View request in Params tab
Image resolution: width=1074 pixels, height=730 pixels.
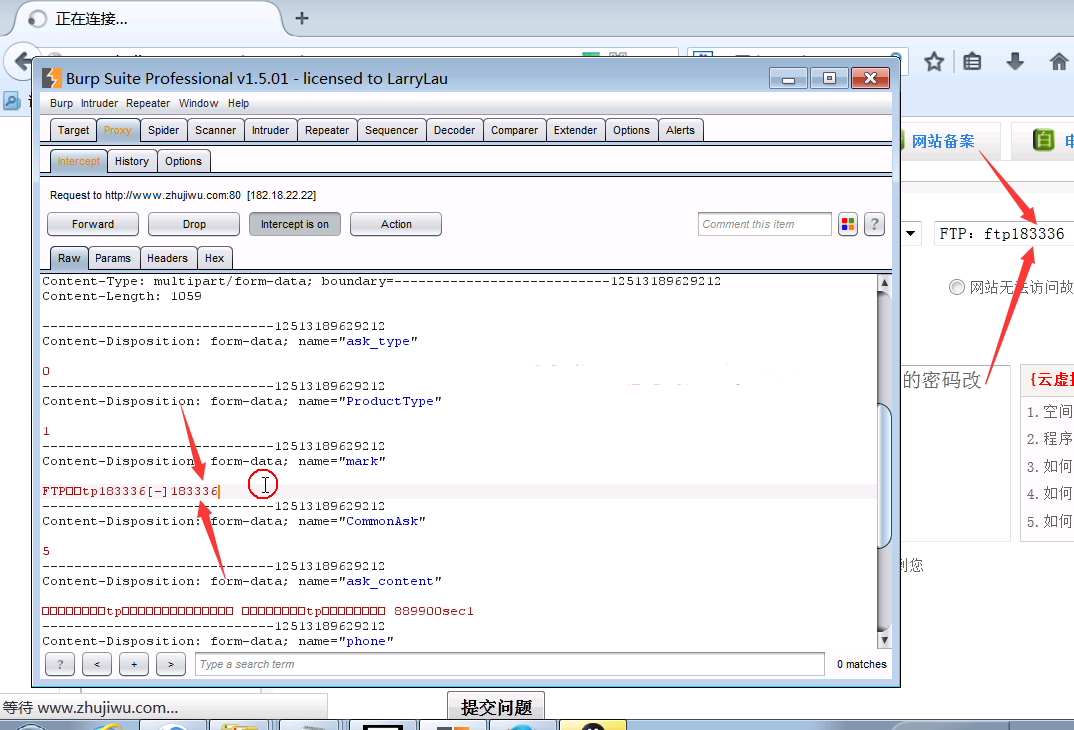pyautogui.click(x=113, y=258)
